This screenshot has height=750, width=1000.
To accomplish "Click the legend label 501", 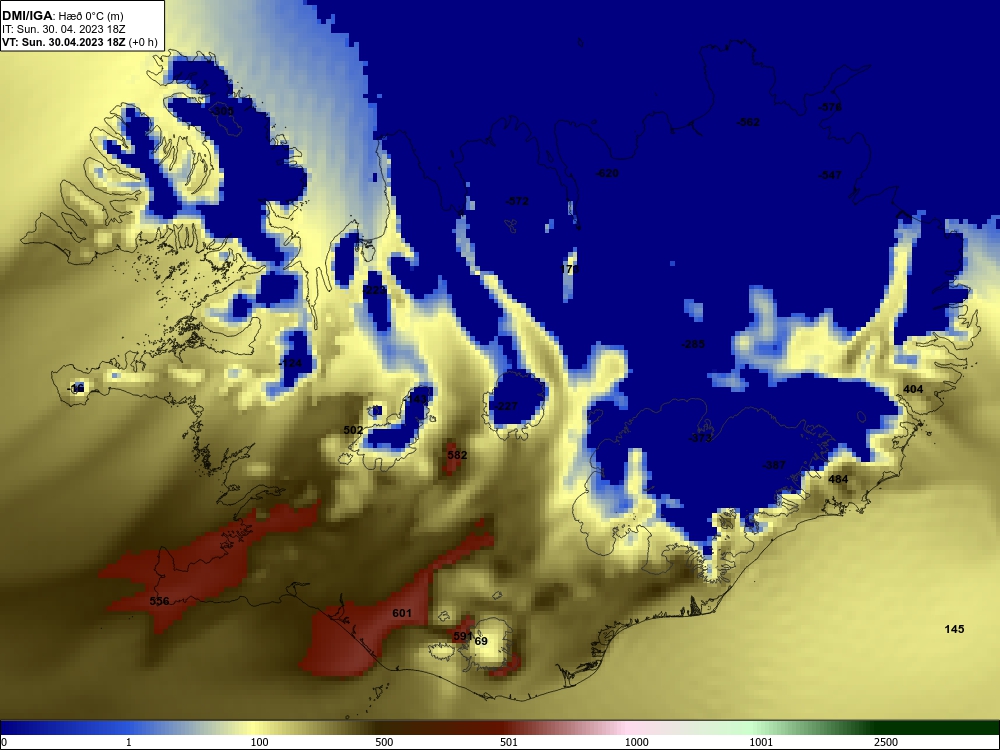I will [509, 742].
